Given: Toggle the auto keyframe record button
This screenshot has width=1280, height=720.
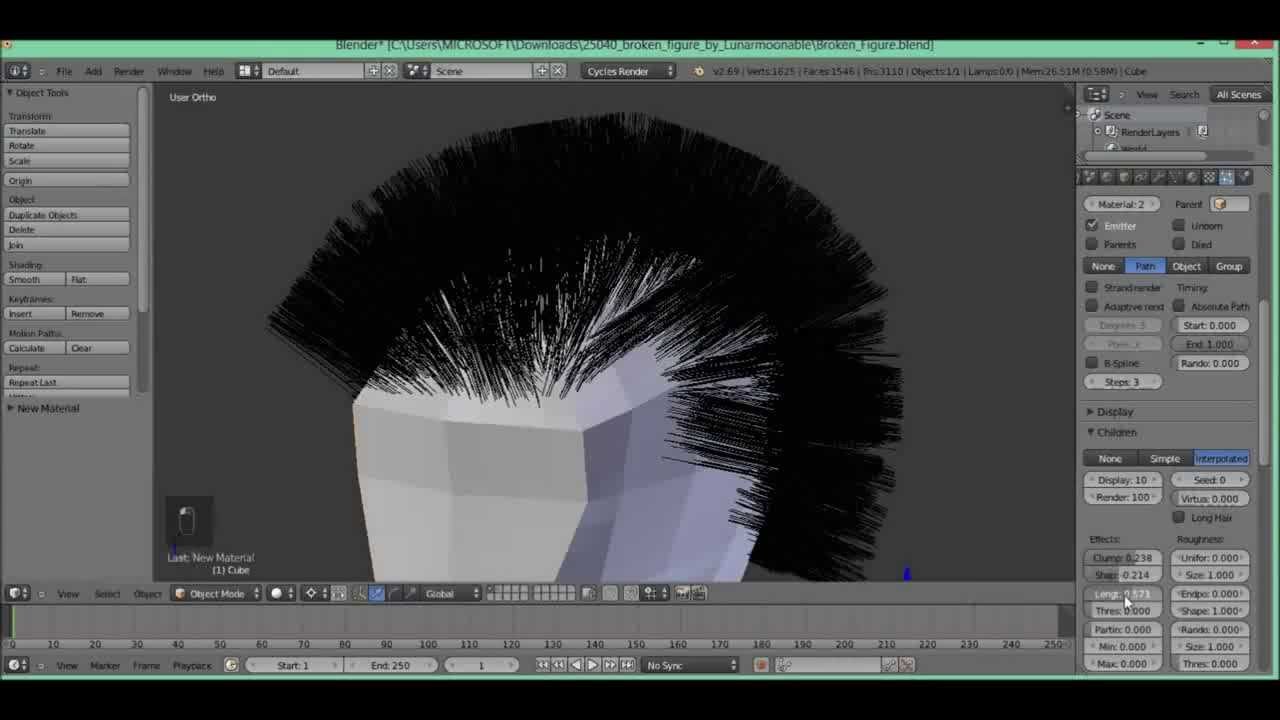Looking at the screenshot, I should pyautogui.click(x=761, y=665).
